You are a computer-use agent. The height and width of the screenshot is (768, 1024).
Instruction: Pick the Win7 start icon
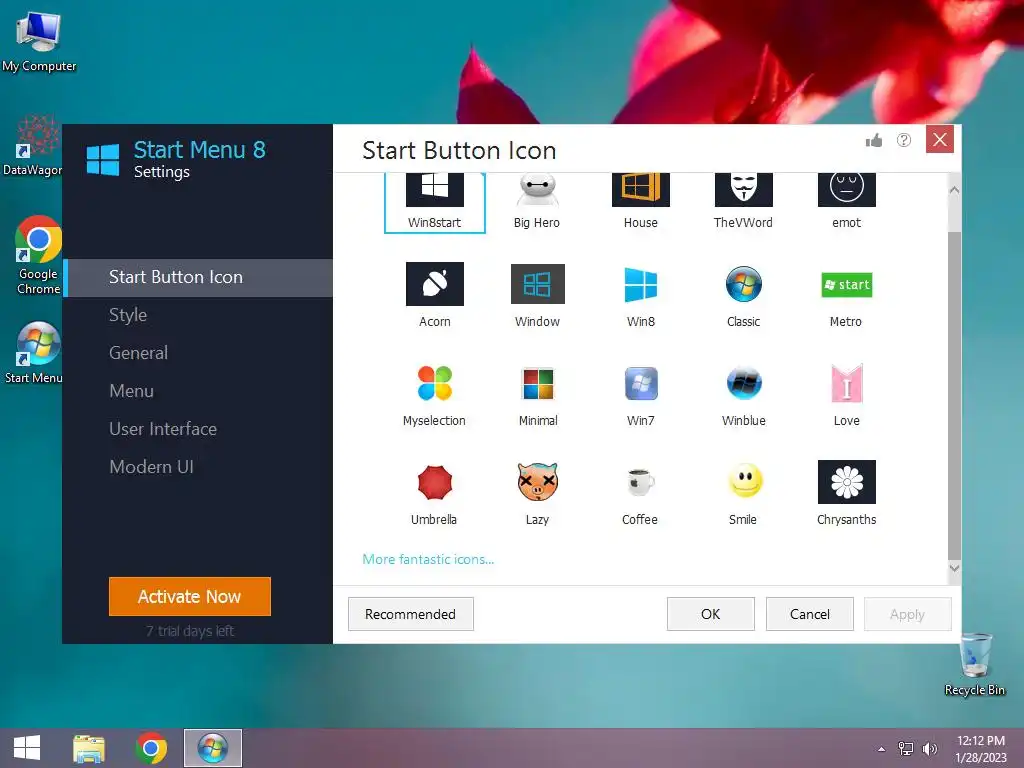[x=640, y=394]
